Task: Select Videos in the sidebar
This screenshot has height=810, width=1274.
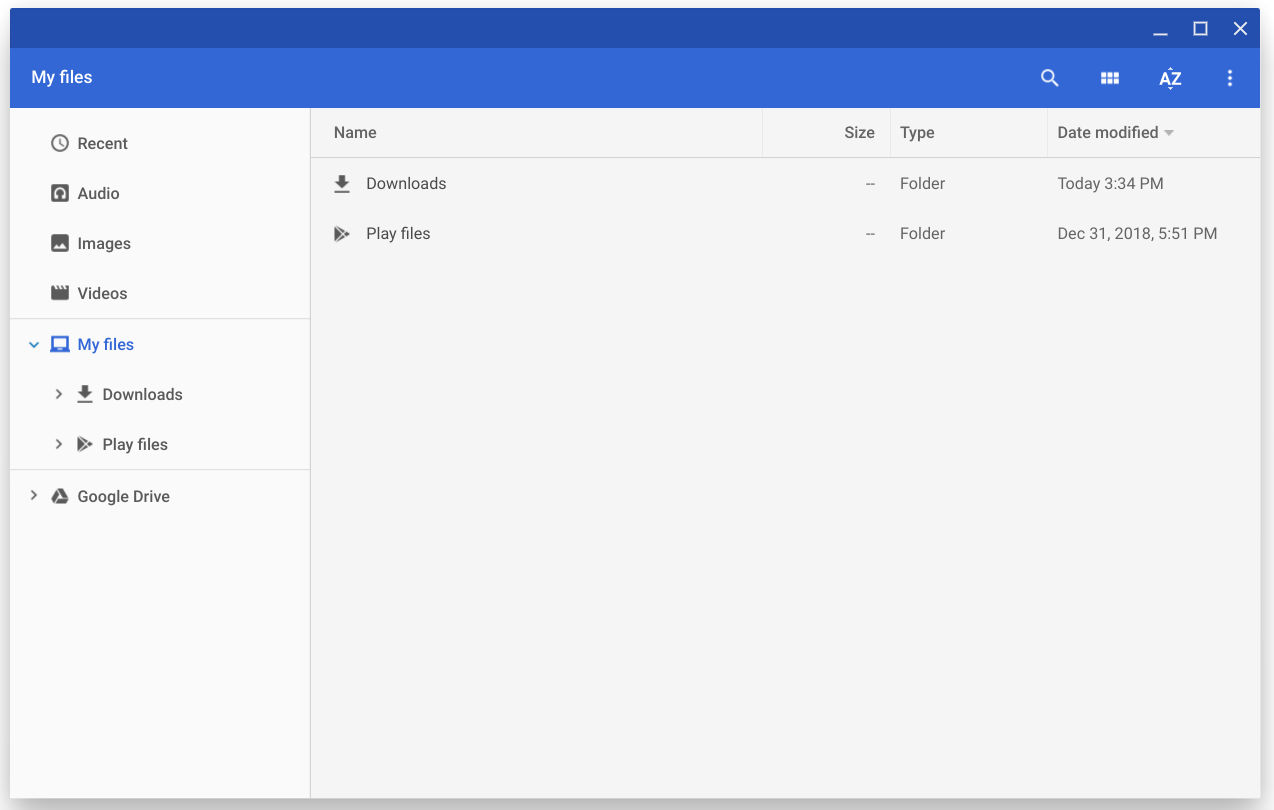Action: [102, 293]
